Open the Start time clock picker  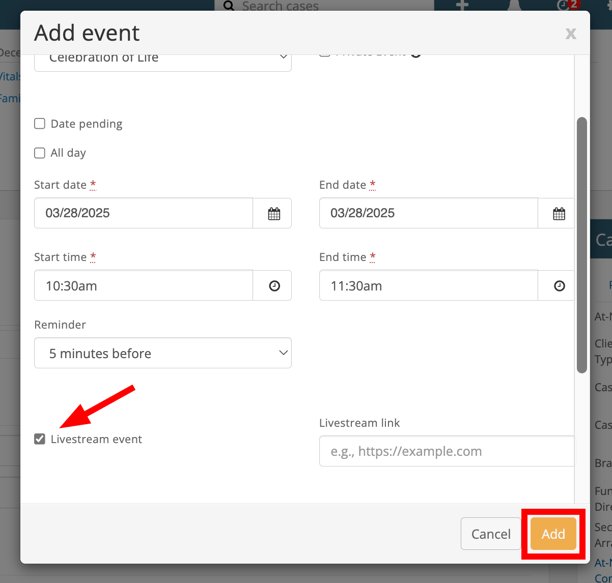pyautogui.click(x=273, y=286)
